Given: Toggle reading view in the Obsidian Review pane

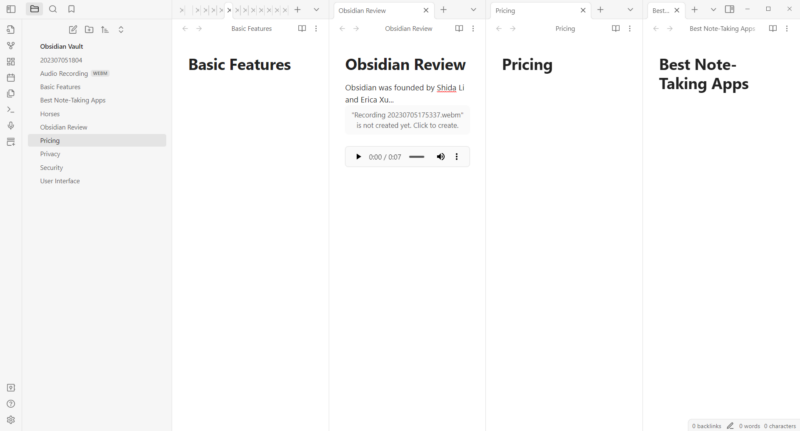Looking at the screenshot, I should (459, 29).
